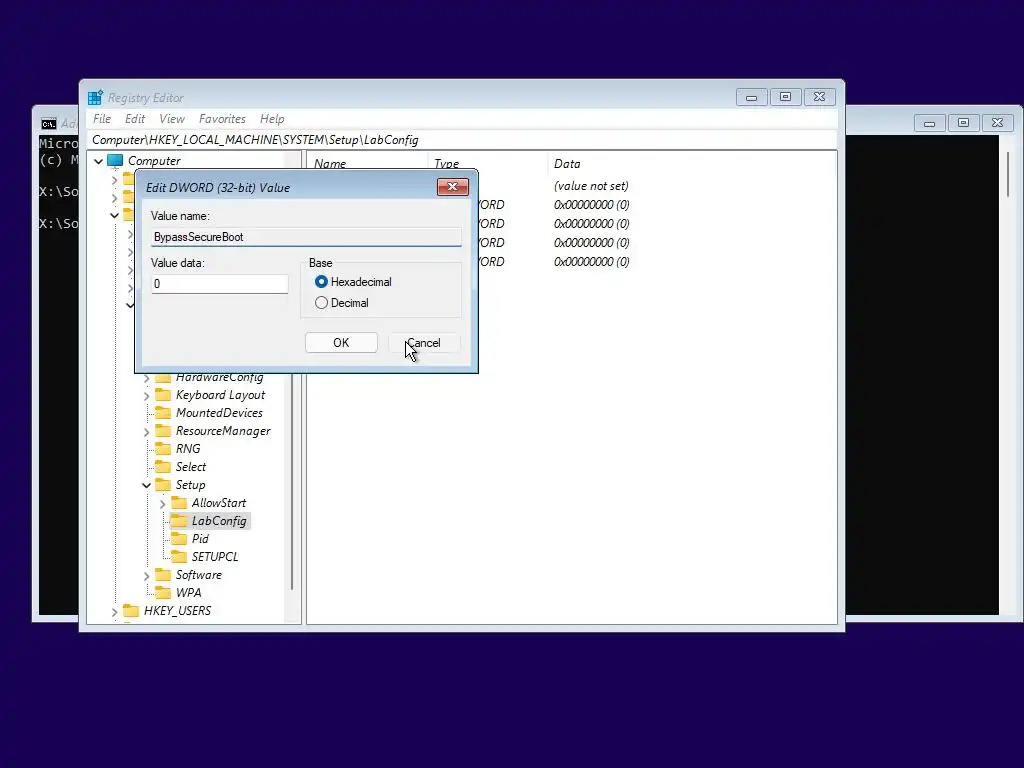Click the WPA folder icon
Viewport: 1024px width, 768px height.
pos(163,592)
